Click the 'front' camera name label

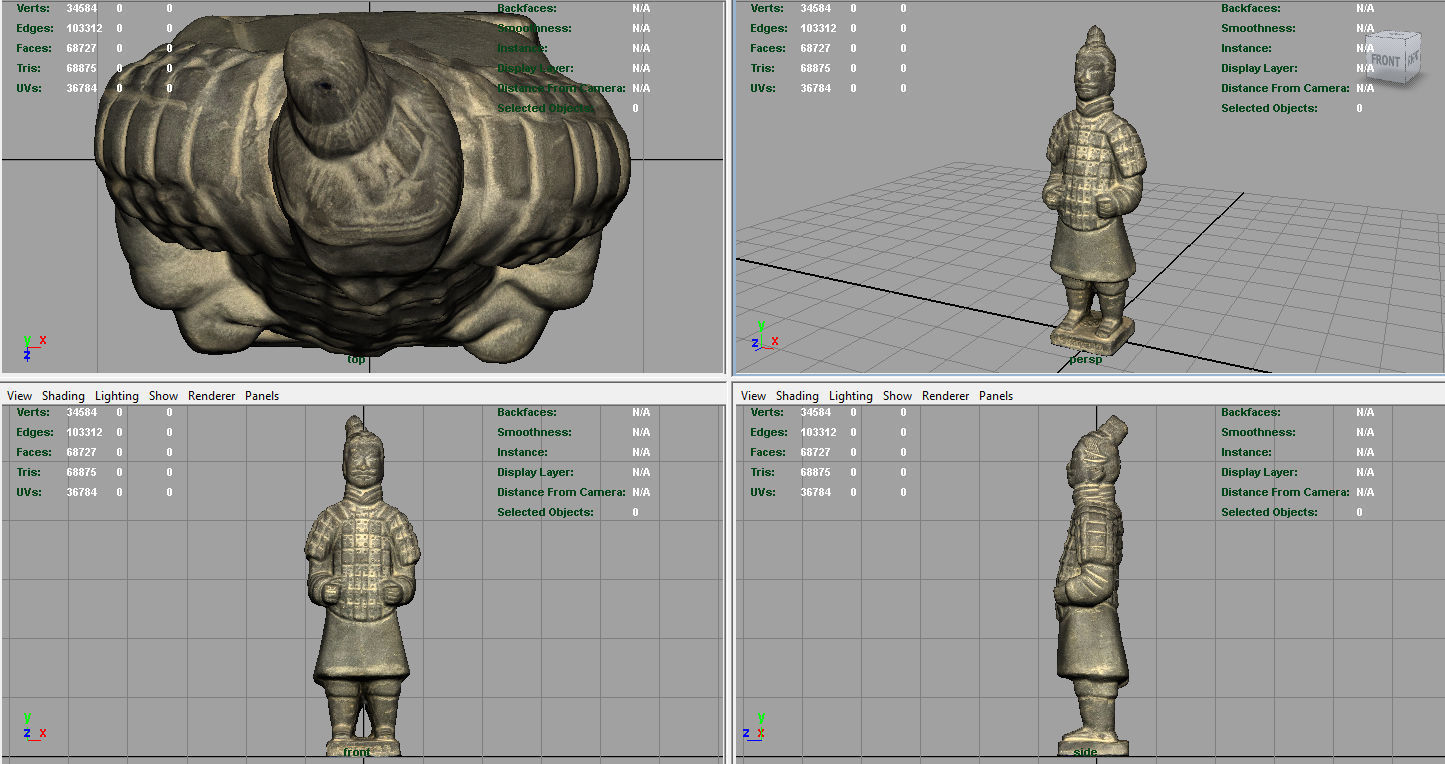357,752
